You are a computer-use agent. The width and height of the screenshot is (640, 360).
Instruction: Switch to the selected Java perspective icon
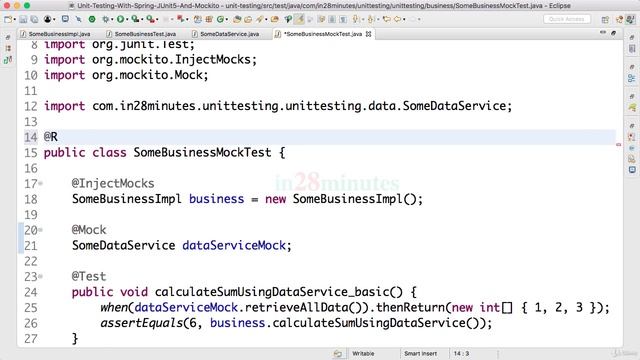(x=631, y=19)
